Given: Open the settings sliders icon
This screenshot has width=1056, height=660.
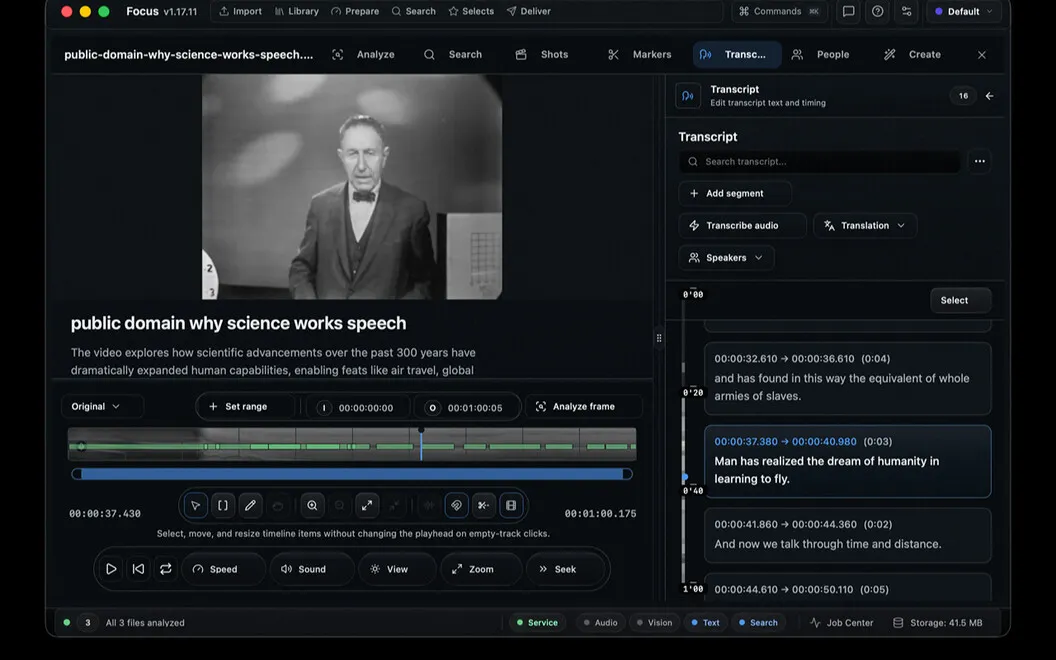Looking at the screenshot, I should coord(906,11).
